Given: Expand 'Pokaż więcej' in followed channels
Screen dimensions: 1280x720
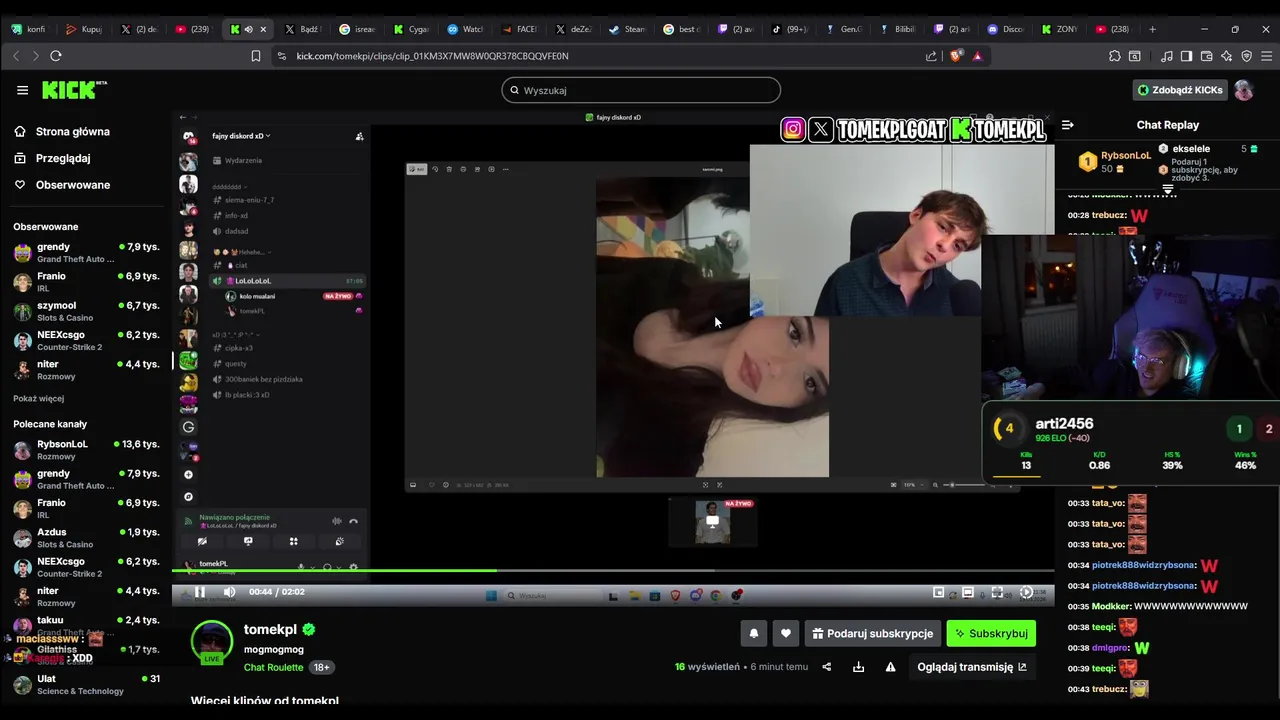Looking at the screenshot, I should point(39,398).
